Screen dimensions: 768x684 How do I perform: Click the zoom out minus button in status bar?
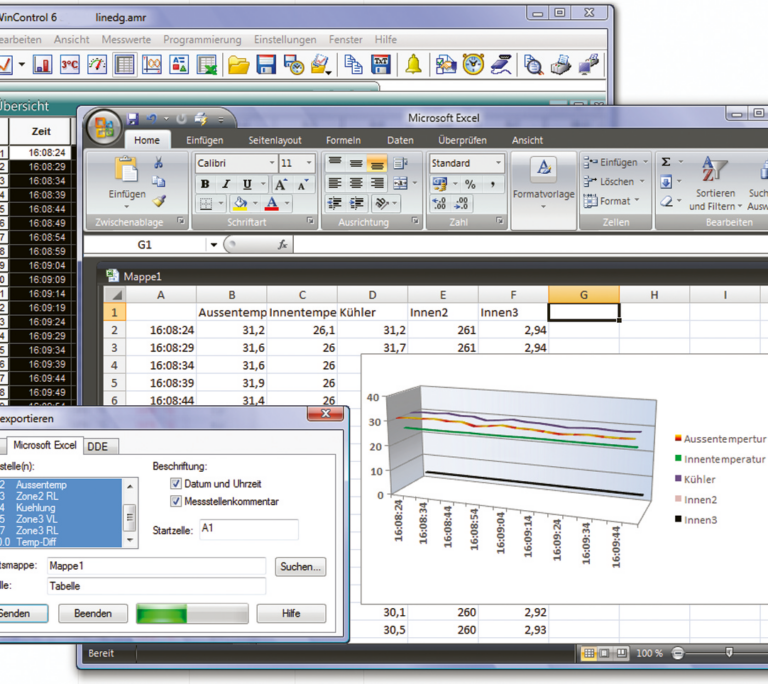pos(677,653)
